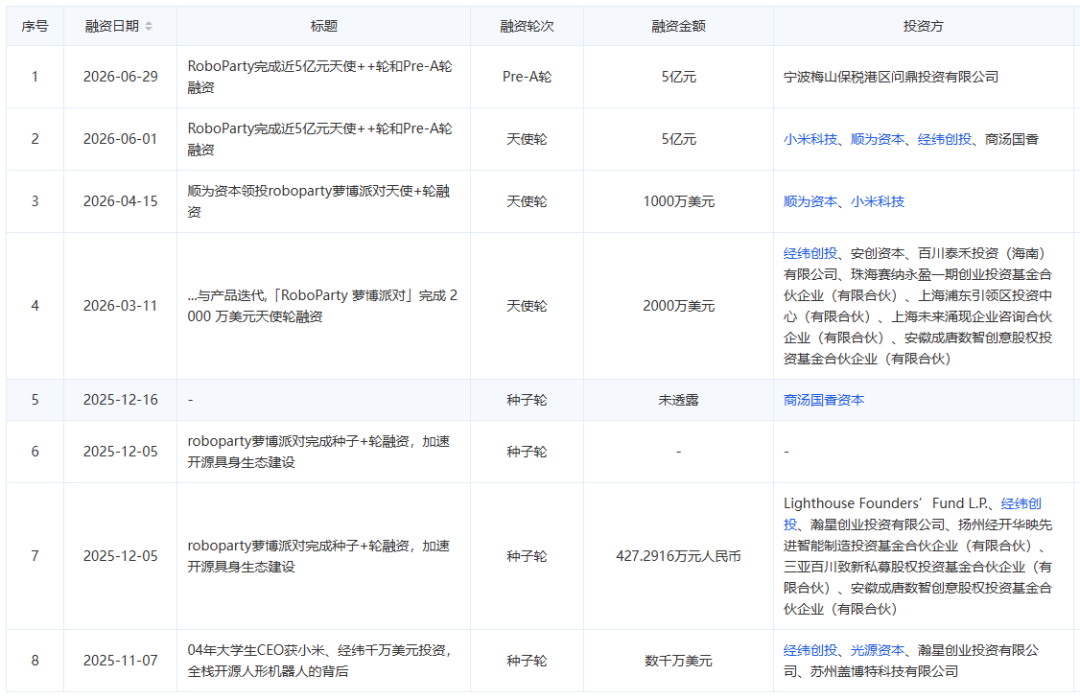Sort by 融资日期 using the sort arrows
Screen dimensions: 1080x699
[149, 26]
